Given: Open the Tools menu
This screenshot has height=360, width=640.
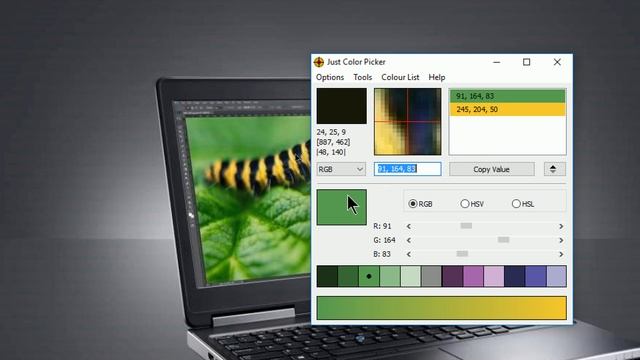Looking at the screenshot, I should (x=362, y=77).
